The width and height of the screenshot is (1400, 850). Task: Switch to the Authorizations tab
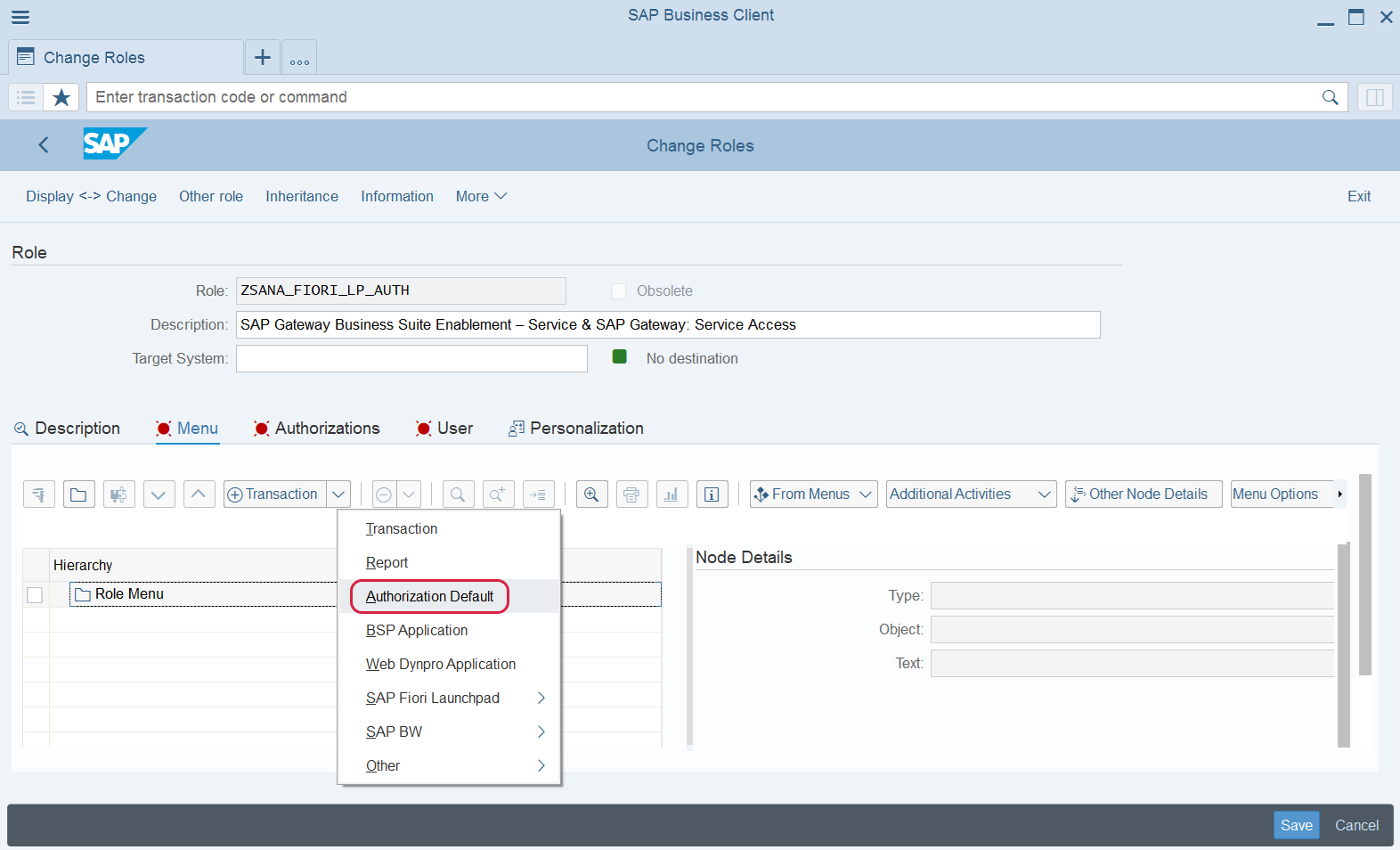(x=317, y=429)
